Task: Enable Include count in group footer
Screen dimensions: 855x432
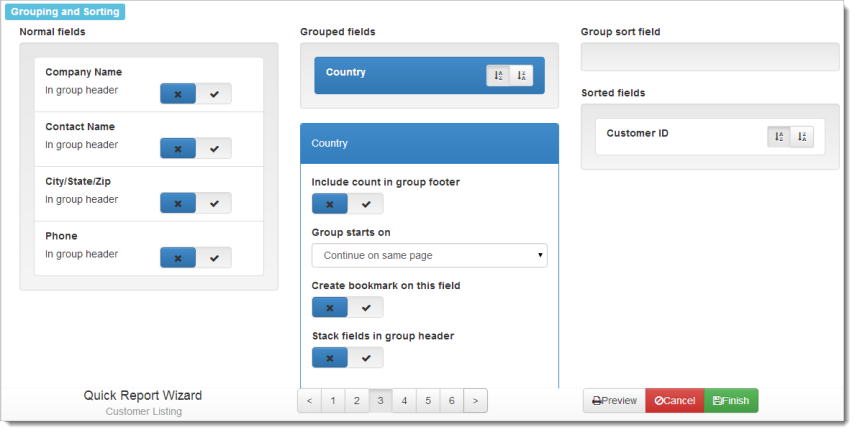Action: click(x=366, y=205)
